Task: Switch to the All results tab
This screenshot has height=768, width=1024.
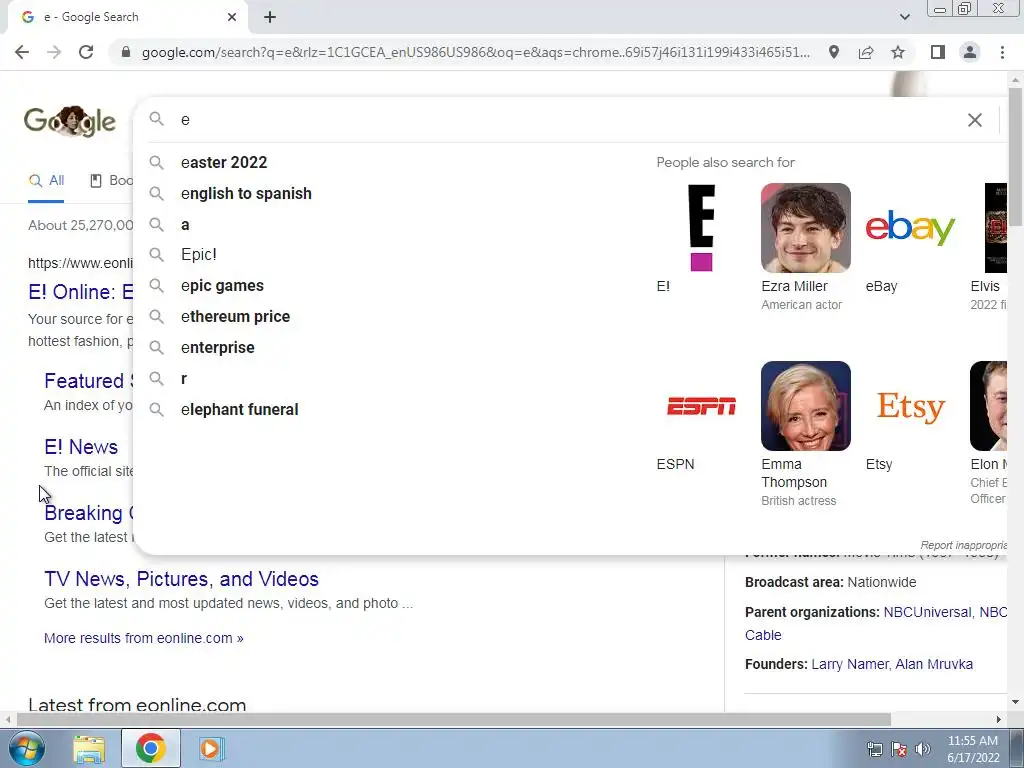Action: click(46, 181)
